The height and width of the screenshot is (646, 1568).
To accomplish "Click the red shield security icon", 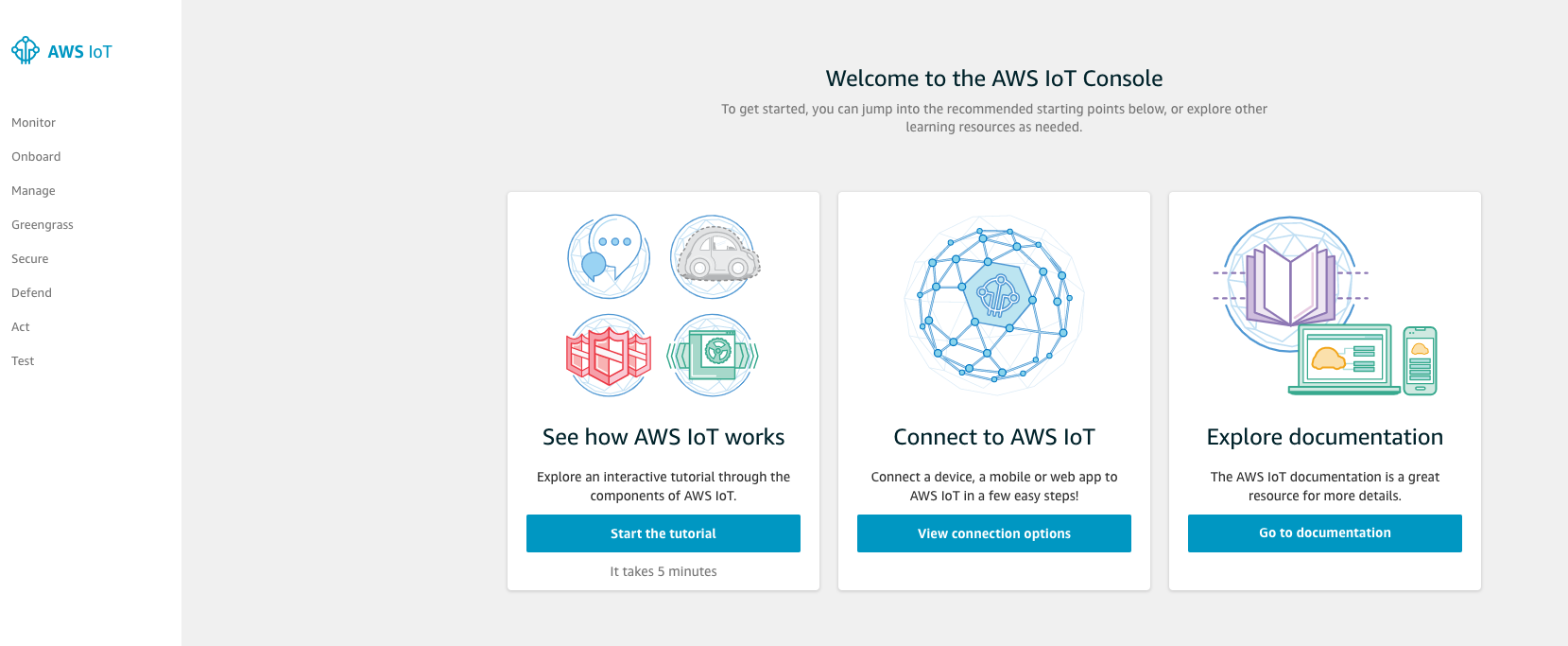I will point(609,356).
